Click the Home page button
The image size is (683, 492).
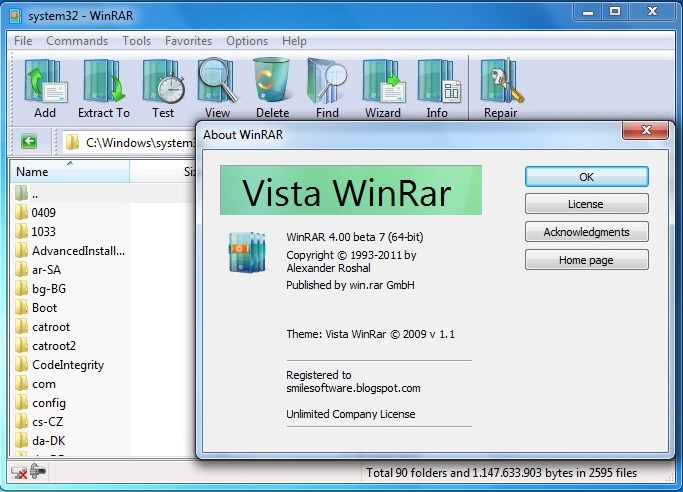(587, 260)
